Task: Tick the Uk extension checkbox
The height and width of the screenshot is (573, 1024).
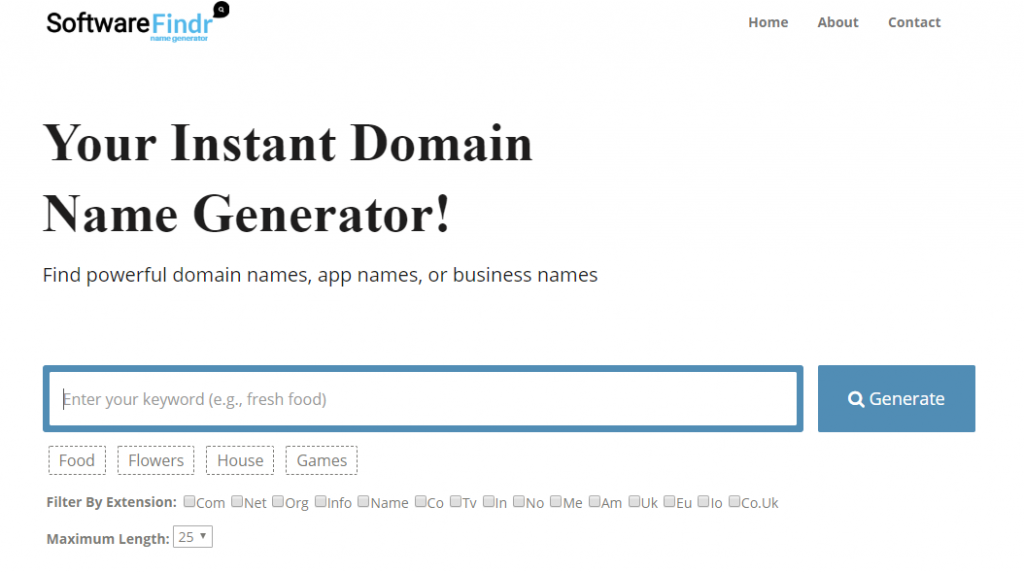Action: (634, 501)
